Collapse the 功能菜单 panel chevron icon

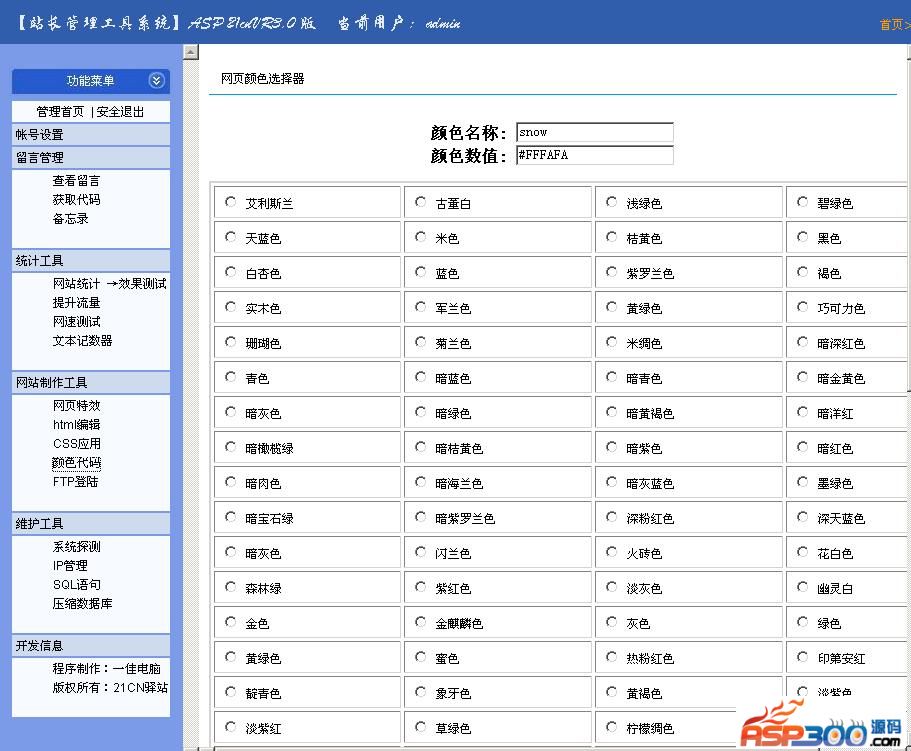point(156,80)
